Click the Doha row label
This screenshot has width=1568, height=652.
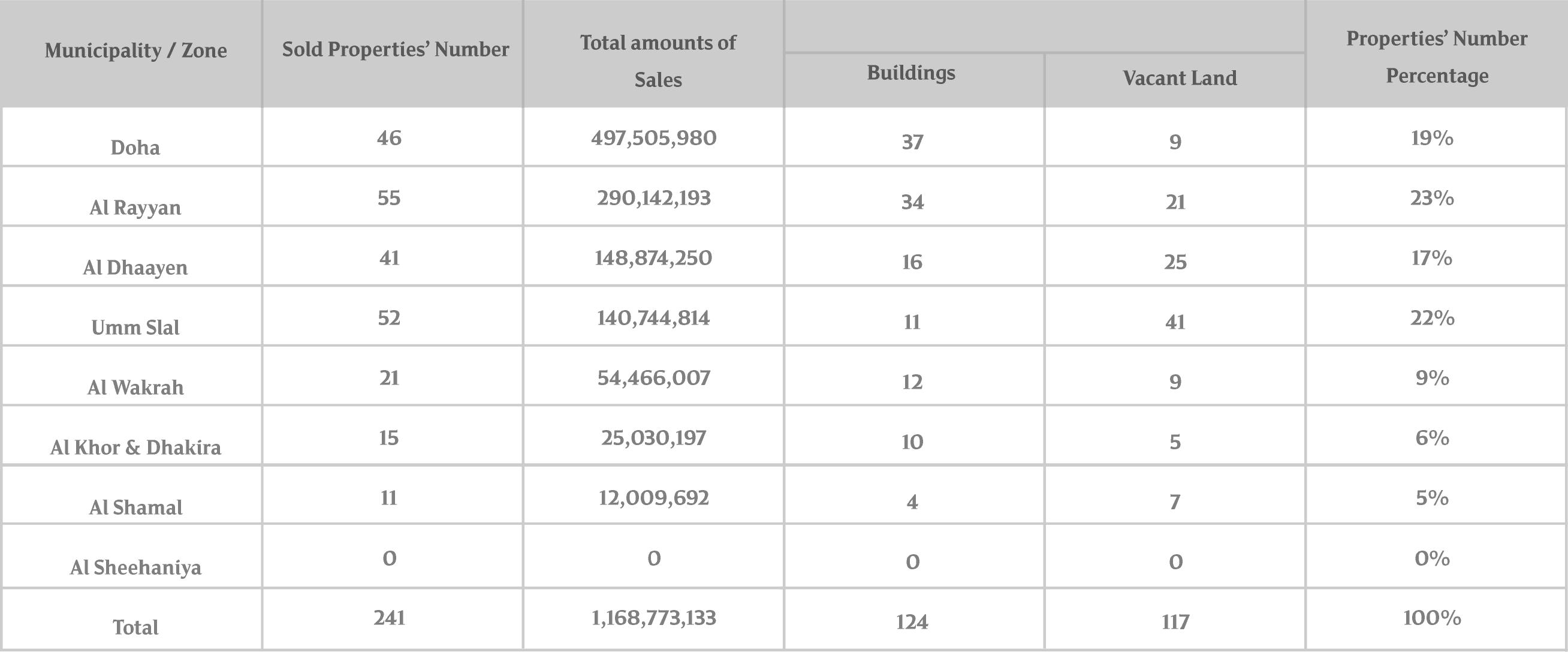135,148
